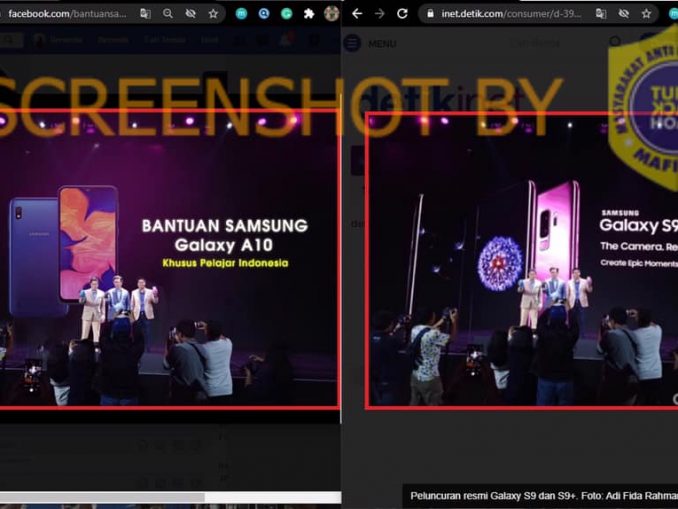Bookmark the Facebook page with the star icon
This screenshot has height=509, width=678.
coord(213,14)
